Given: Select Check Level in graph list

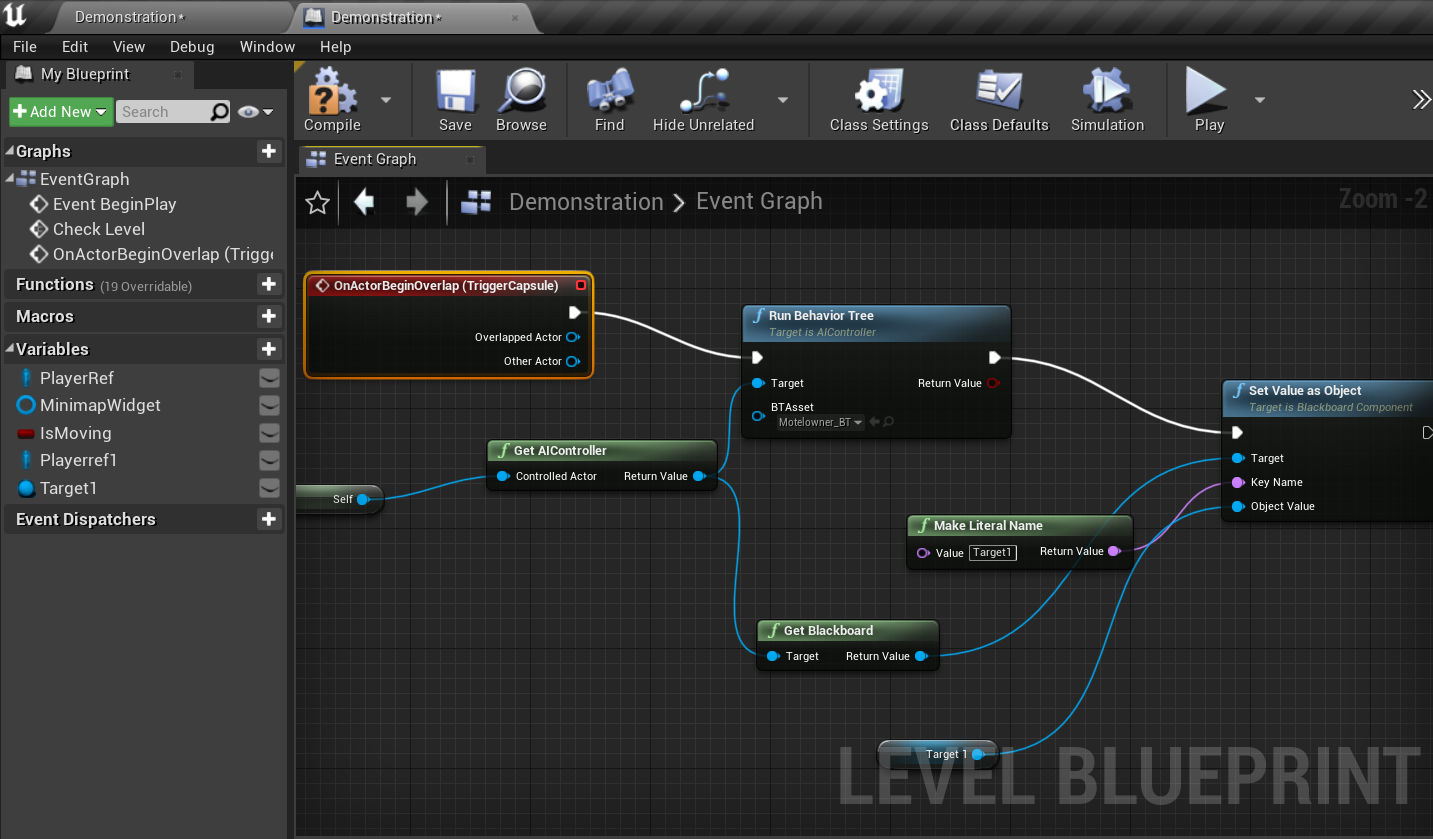Looking at the screenshot, I should pyautogui.click(x=99, y=229).
